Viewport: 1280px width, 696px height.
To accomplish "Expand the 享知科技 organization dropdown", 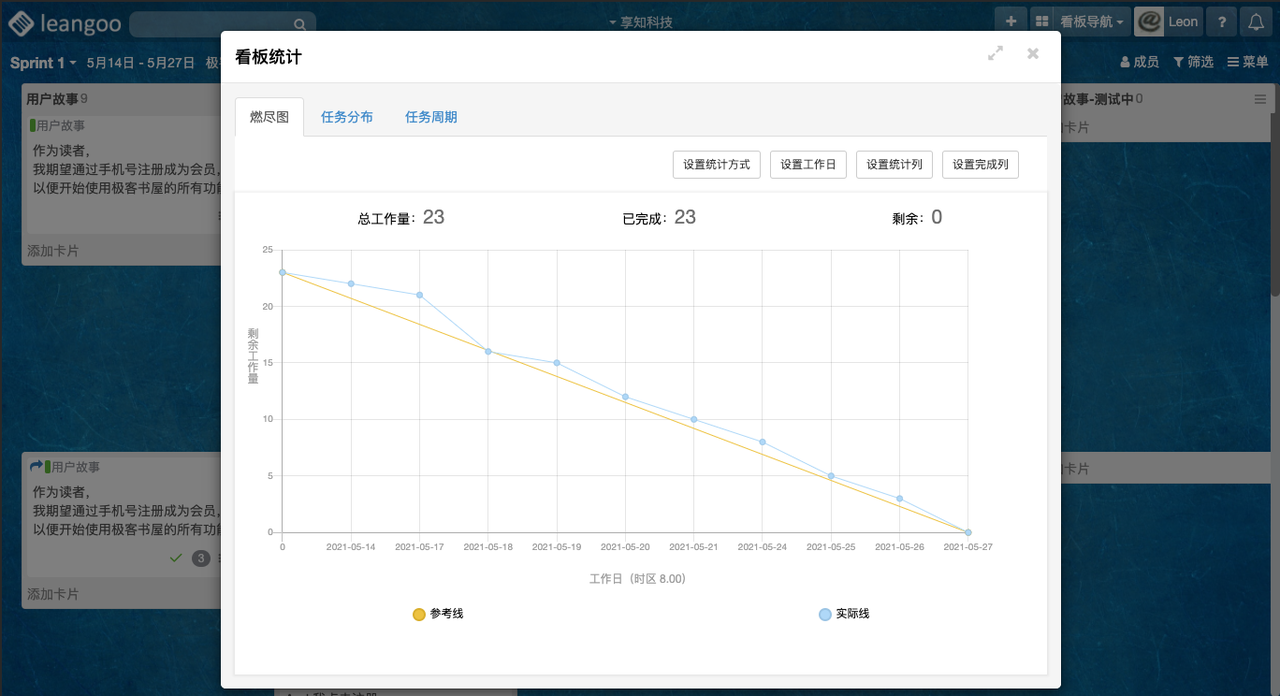I will tap(640, 22).
